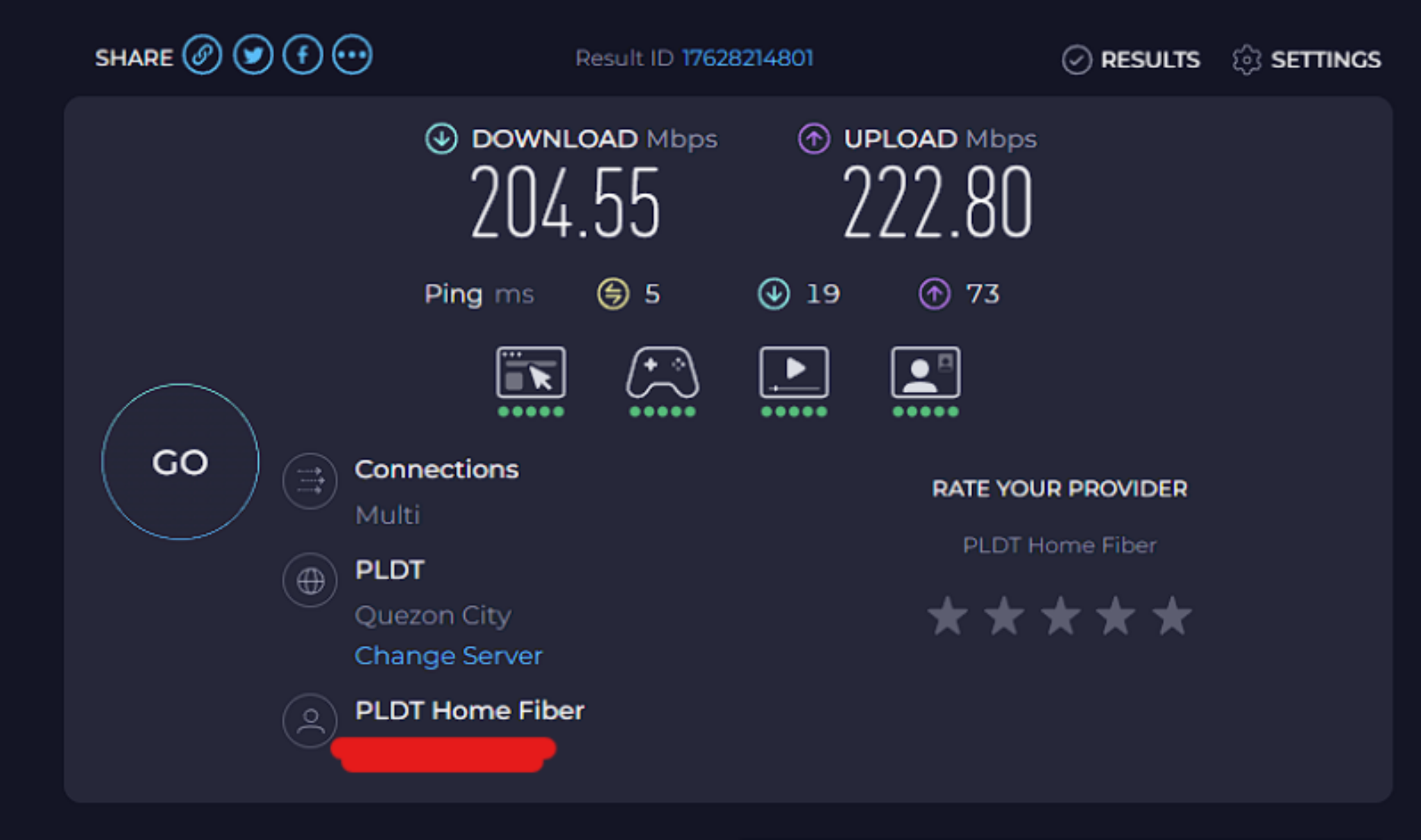Rate the provider five stars
This screenshot has width=1421, height=840.
click(1172, 616)
